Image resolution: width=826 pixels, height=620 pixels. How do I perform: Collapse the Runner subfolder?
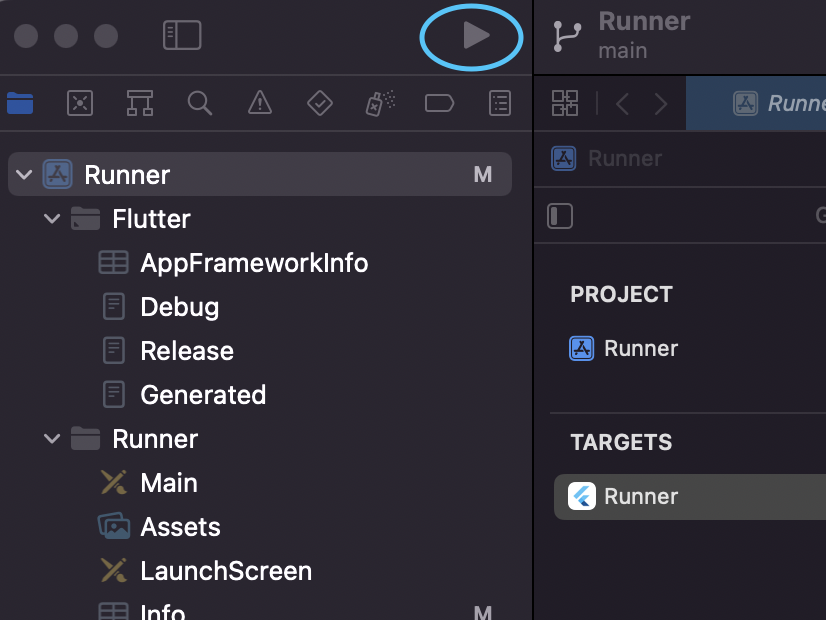52,438
